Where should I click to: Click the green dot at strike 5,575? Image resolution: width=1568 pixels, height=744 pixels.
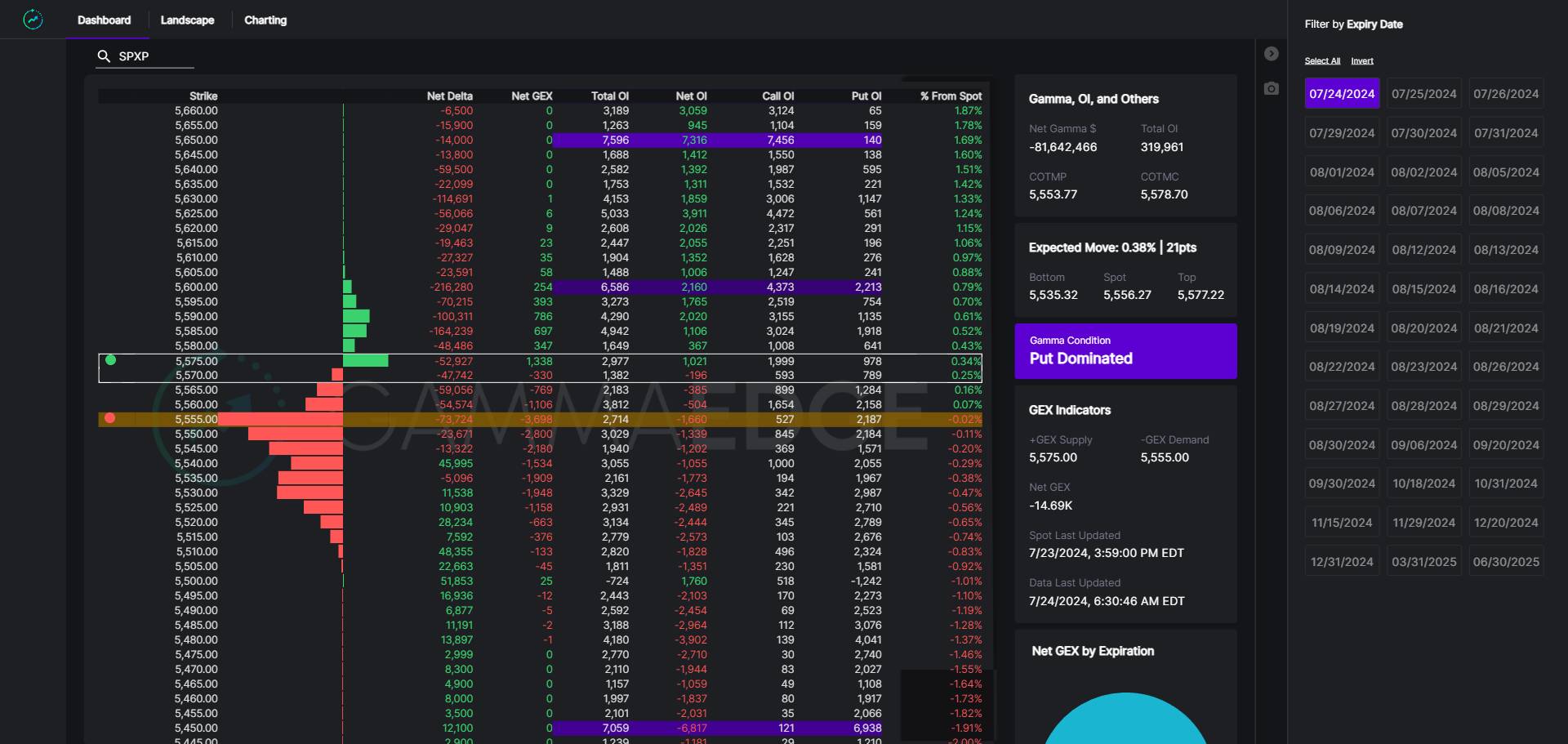(111, 360)
